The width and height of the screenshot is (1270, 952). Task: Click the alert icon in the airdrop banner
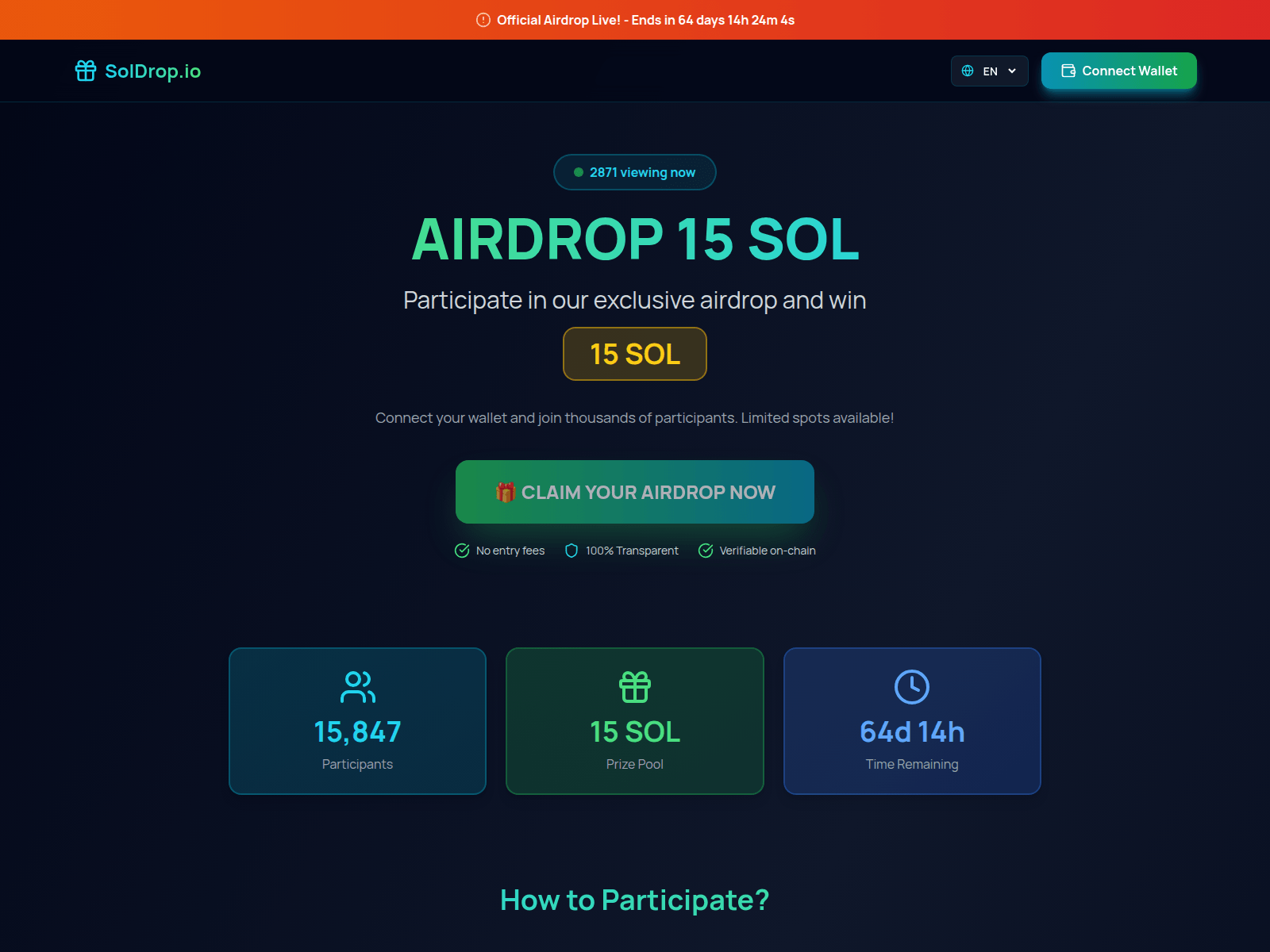click(x=483, y=20)
